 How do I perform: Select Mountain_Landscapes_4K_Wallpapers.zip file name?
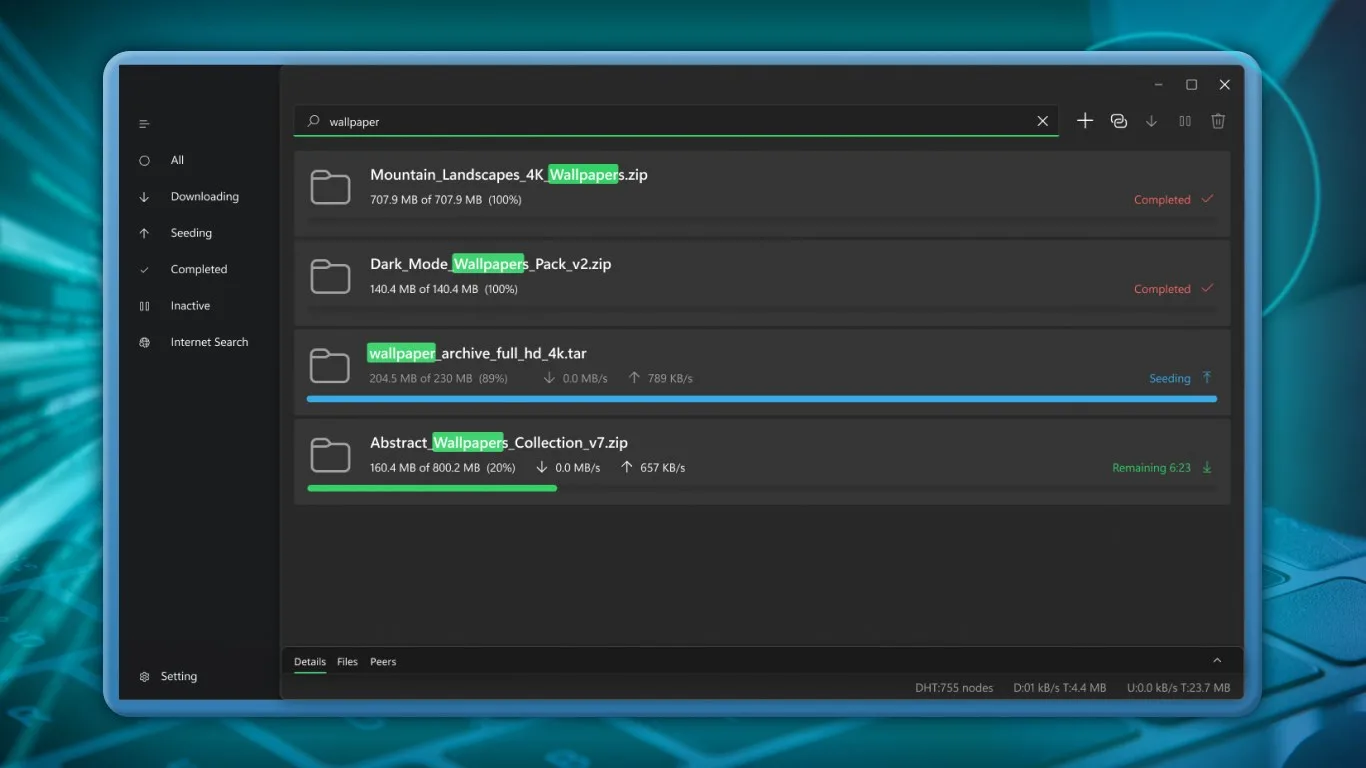tap(509, 175)
